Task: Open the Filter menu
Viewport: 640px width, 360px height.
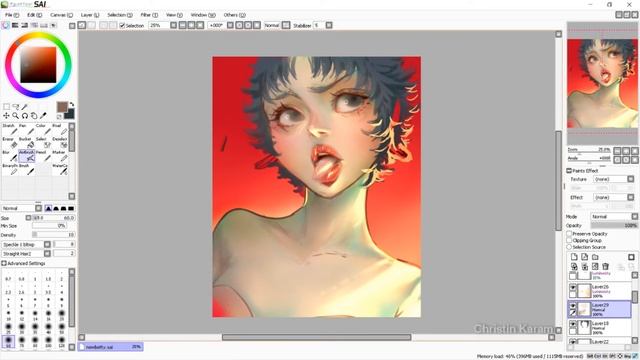Action: tap(149, 15)
